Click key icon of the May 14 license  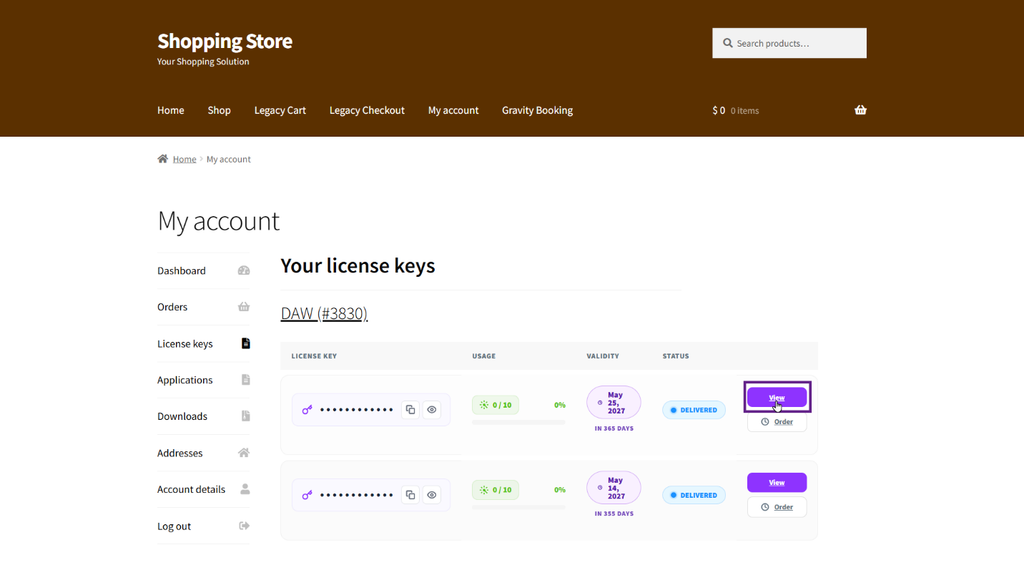click(307, 495)
